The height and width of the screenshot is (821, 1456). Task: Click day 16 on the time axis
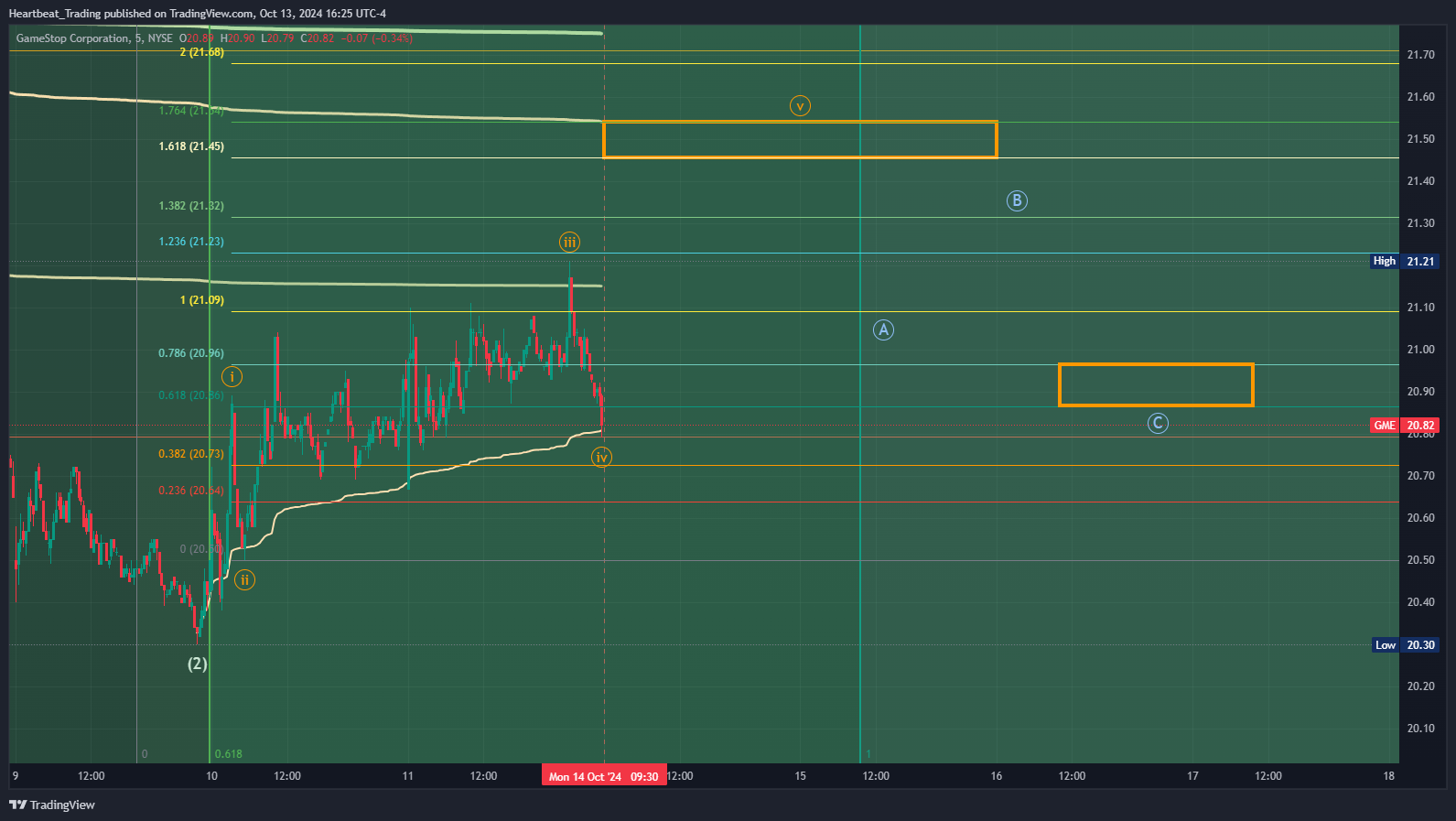(x=997, y=776)
